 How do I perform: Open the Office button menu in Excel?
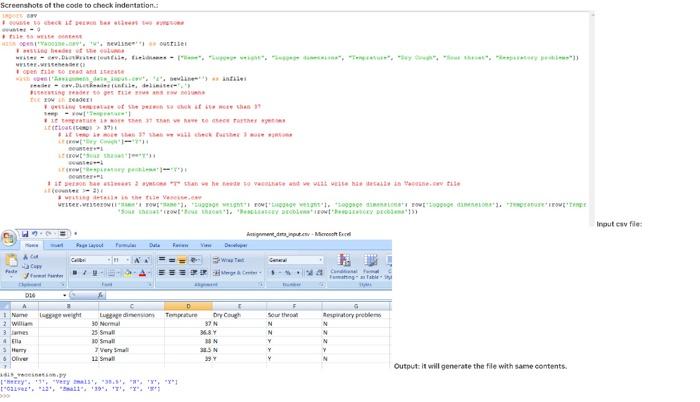tap(8, 238)
